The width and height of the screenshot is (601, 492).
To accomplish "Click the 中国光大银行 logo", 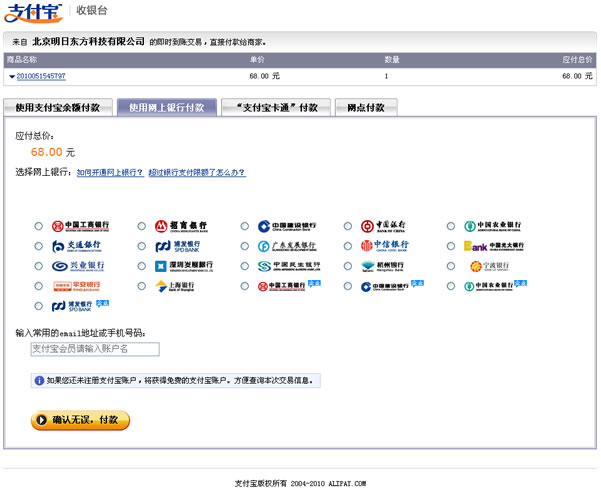I will (x=494, y=246).
